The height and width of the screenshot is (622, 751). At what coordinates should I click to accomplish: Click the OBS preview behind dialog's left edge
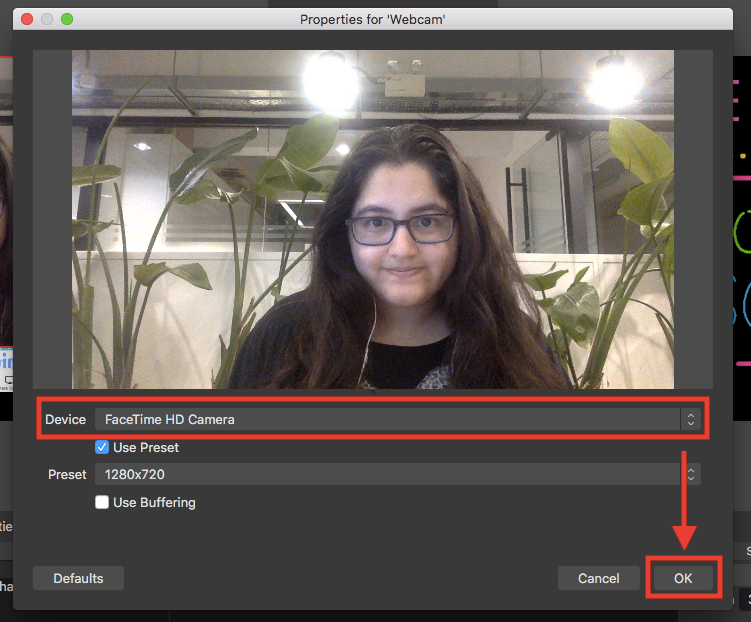coord(5,250)
